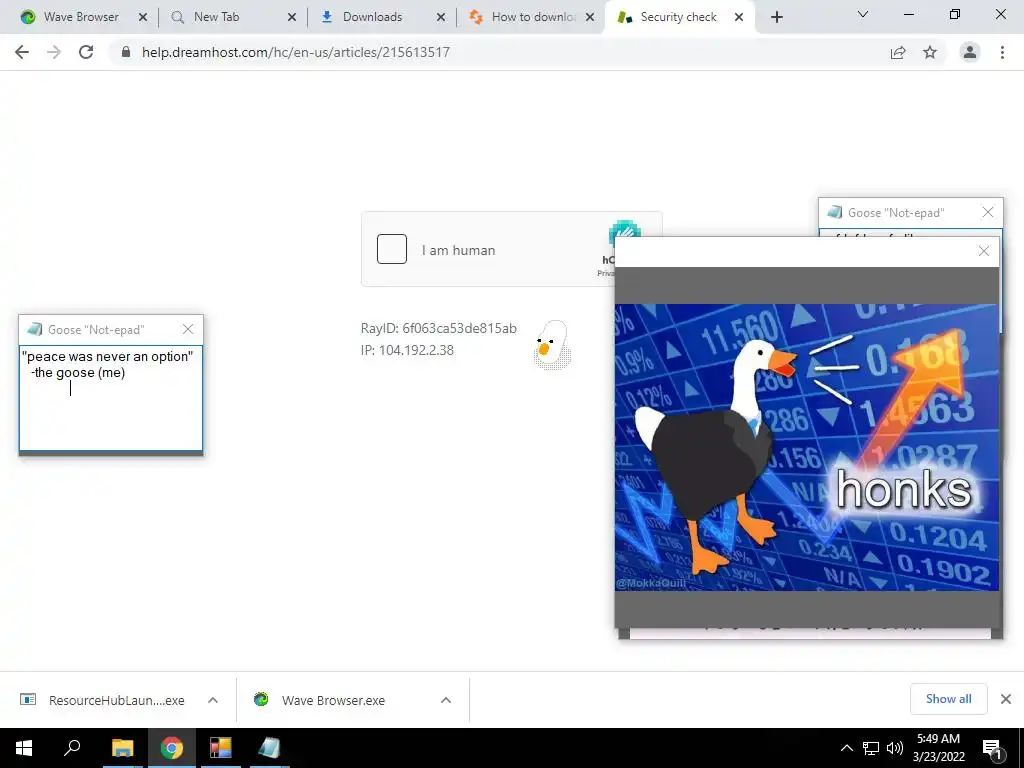Click the address bar URL
Image resolution: width=1024 pixels, height=768 pixels.
coord(295,52)
